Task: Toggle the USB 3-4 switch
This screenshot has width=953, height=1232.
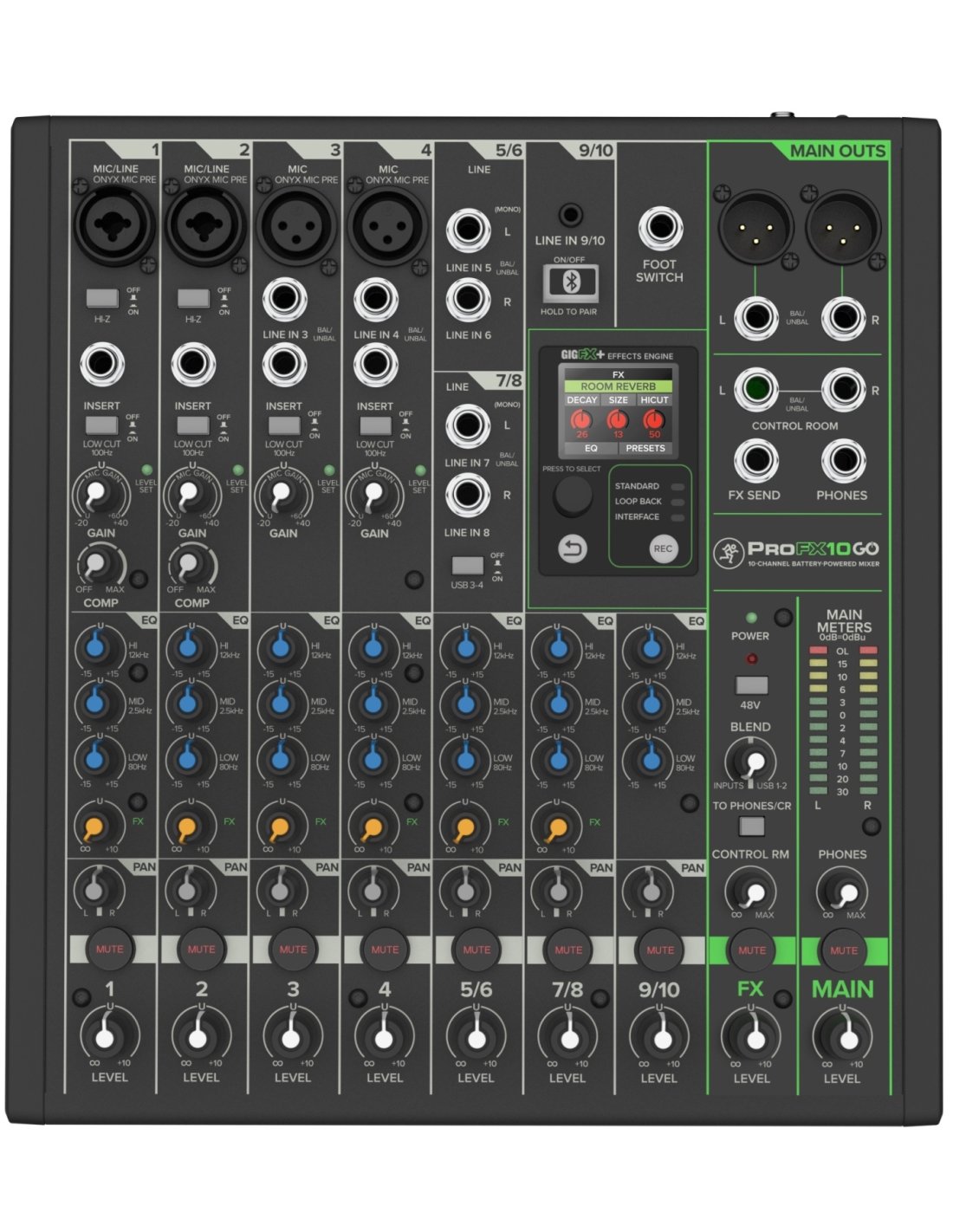Action: click(x=468, y=566)
